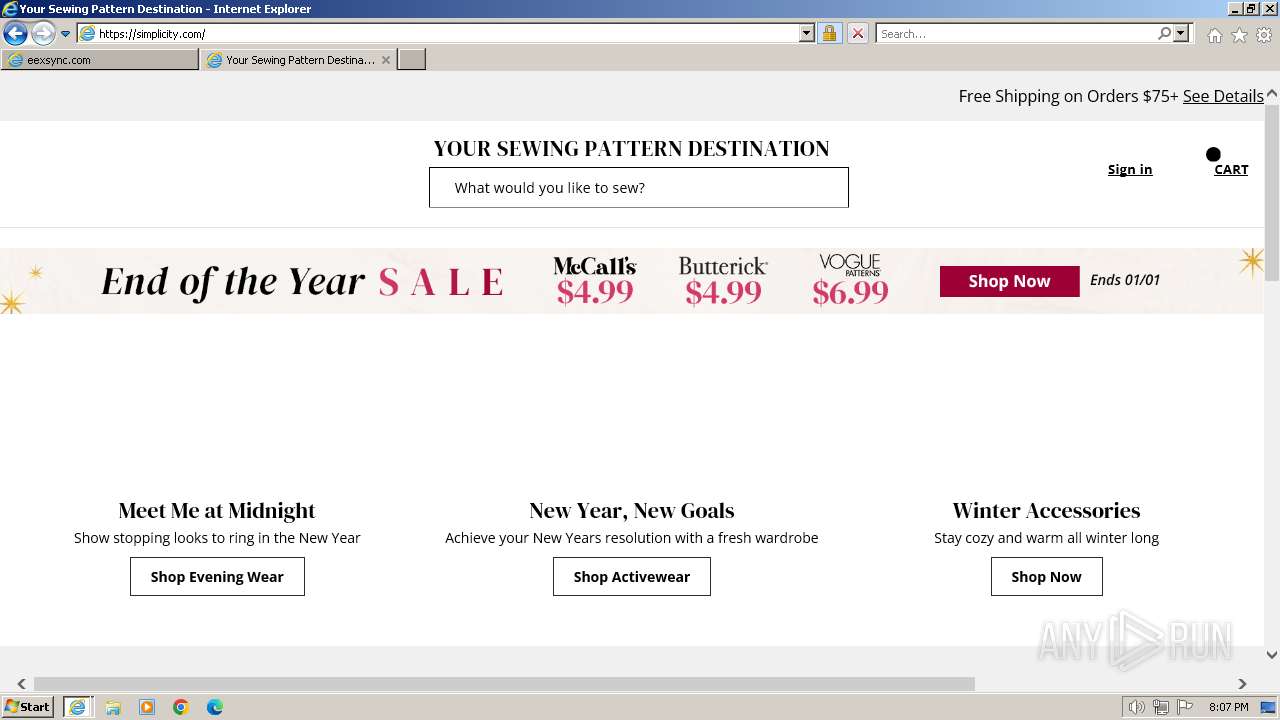Click the Show desktop icon by the clock
The image size is (1280, 720).
[x=1268, y=707]
